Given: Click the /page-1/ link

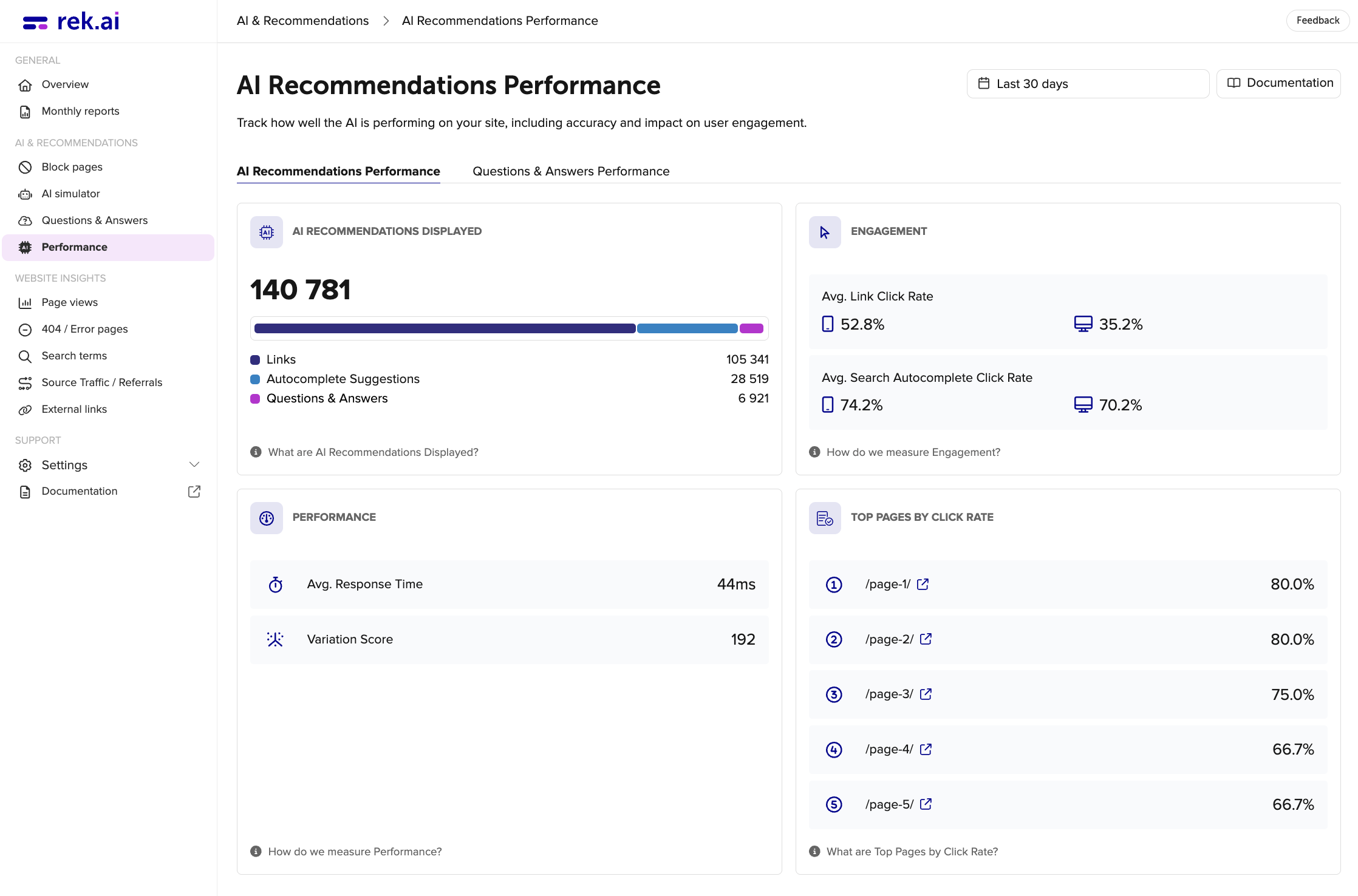Looking at the screenshot, I should [x=888, y=584].
